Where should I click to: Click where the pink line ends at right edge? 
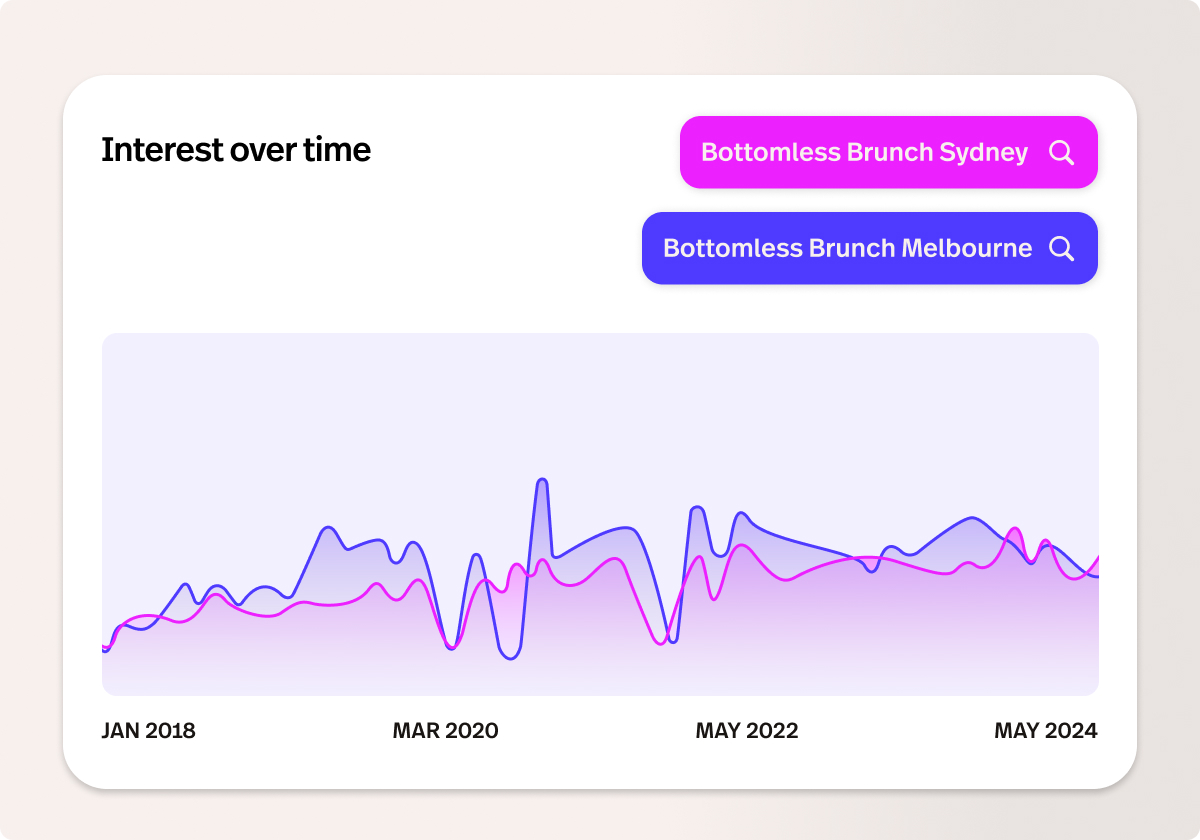tap(1097, 558)
